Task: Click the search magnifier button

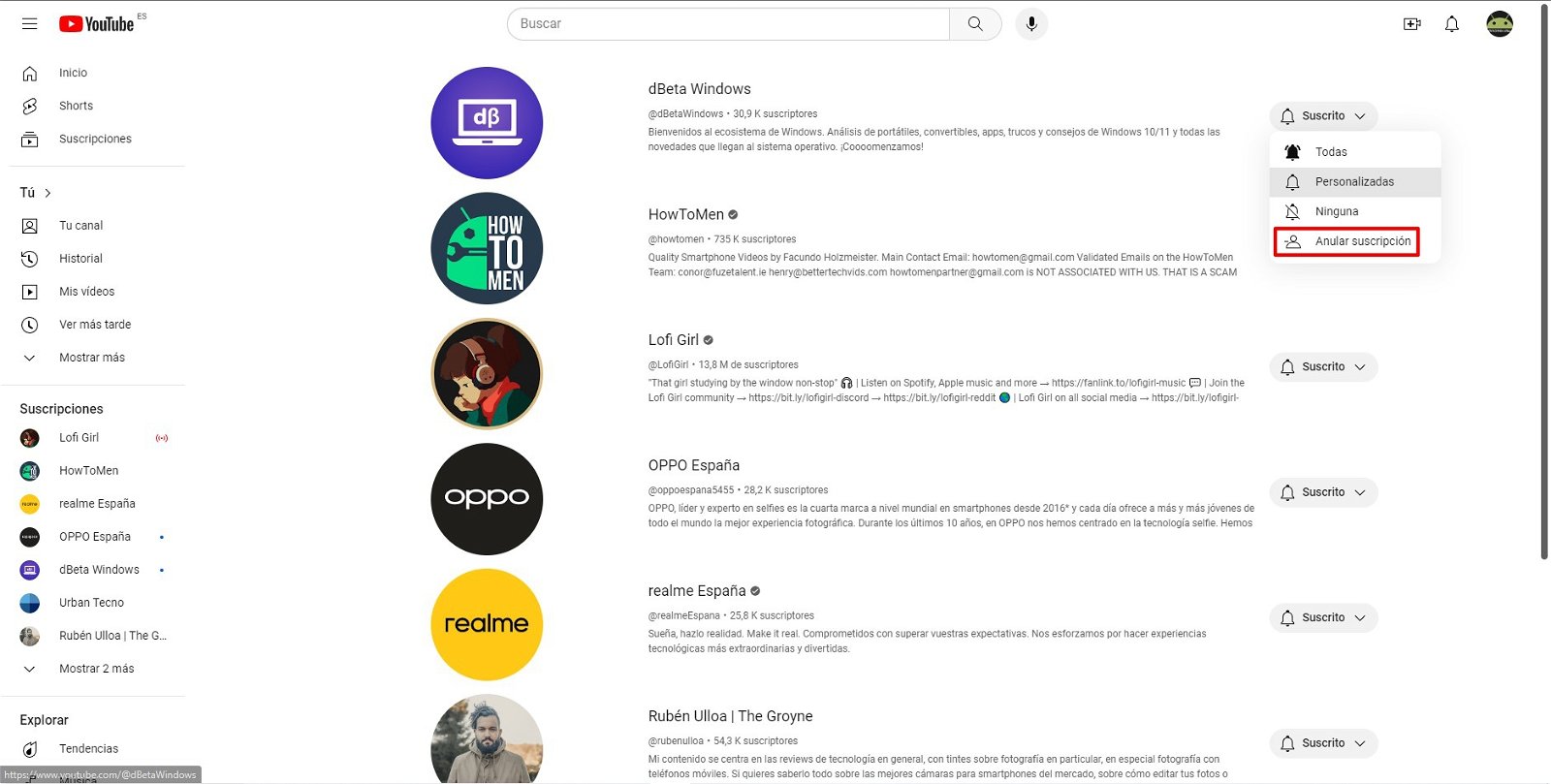Action: (x=975, y=23)
